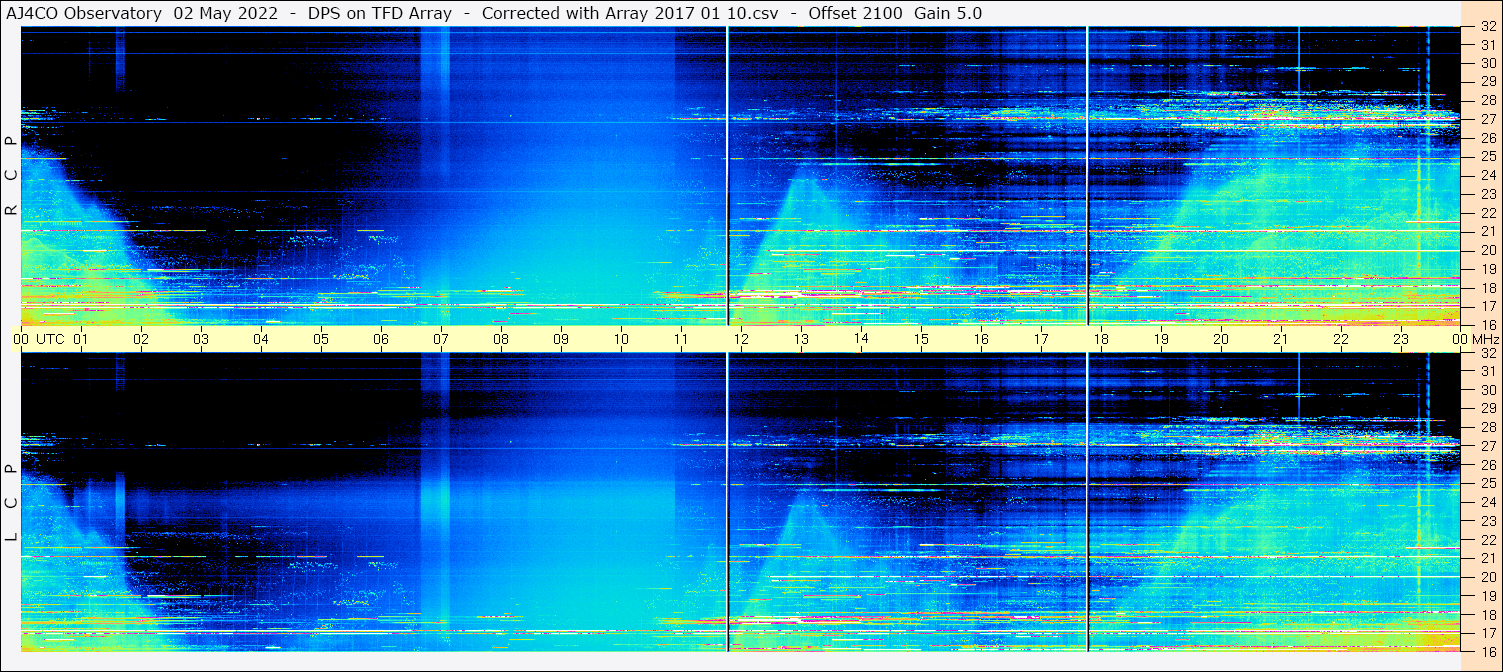
Task: Click the 'UTC' label on time axis
Action: 51,339
